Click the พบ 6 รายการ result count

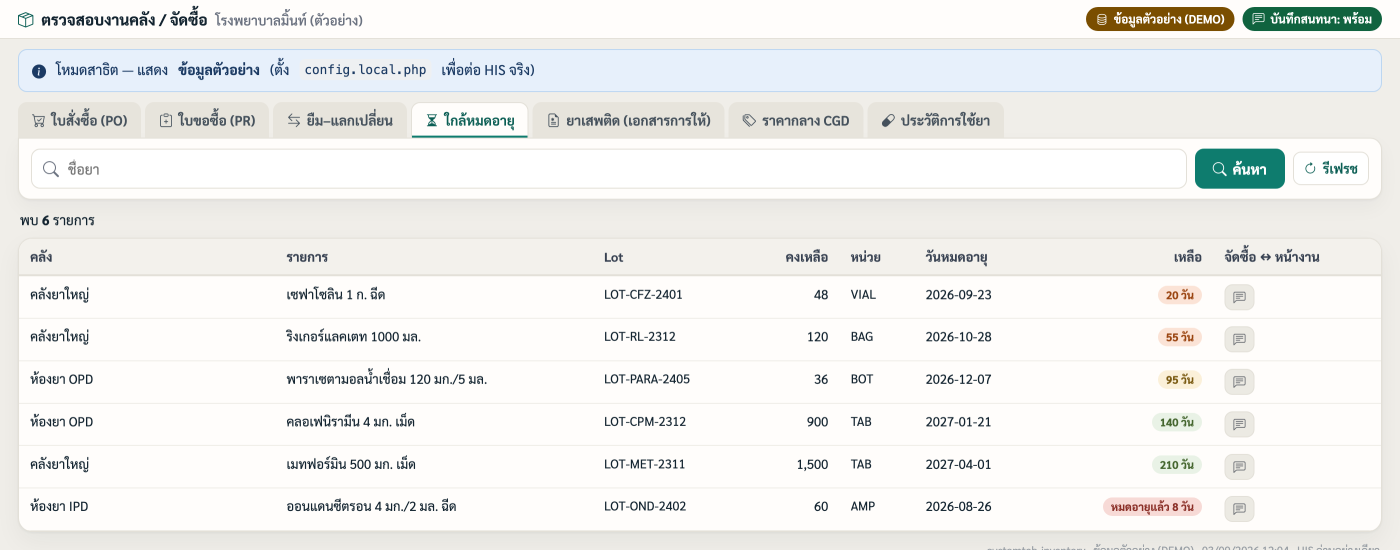pyautogui.click(x=57, y=220)
